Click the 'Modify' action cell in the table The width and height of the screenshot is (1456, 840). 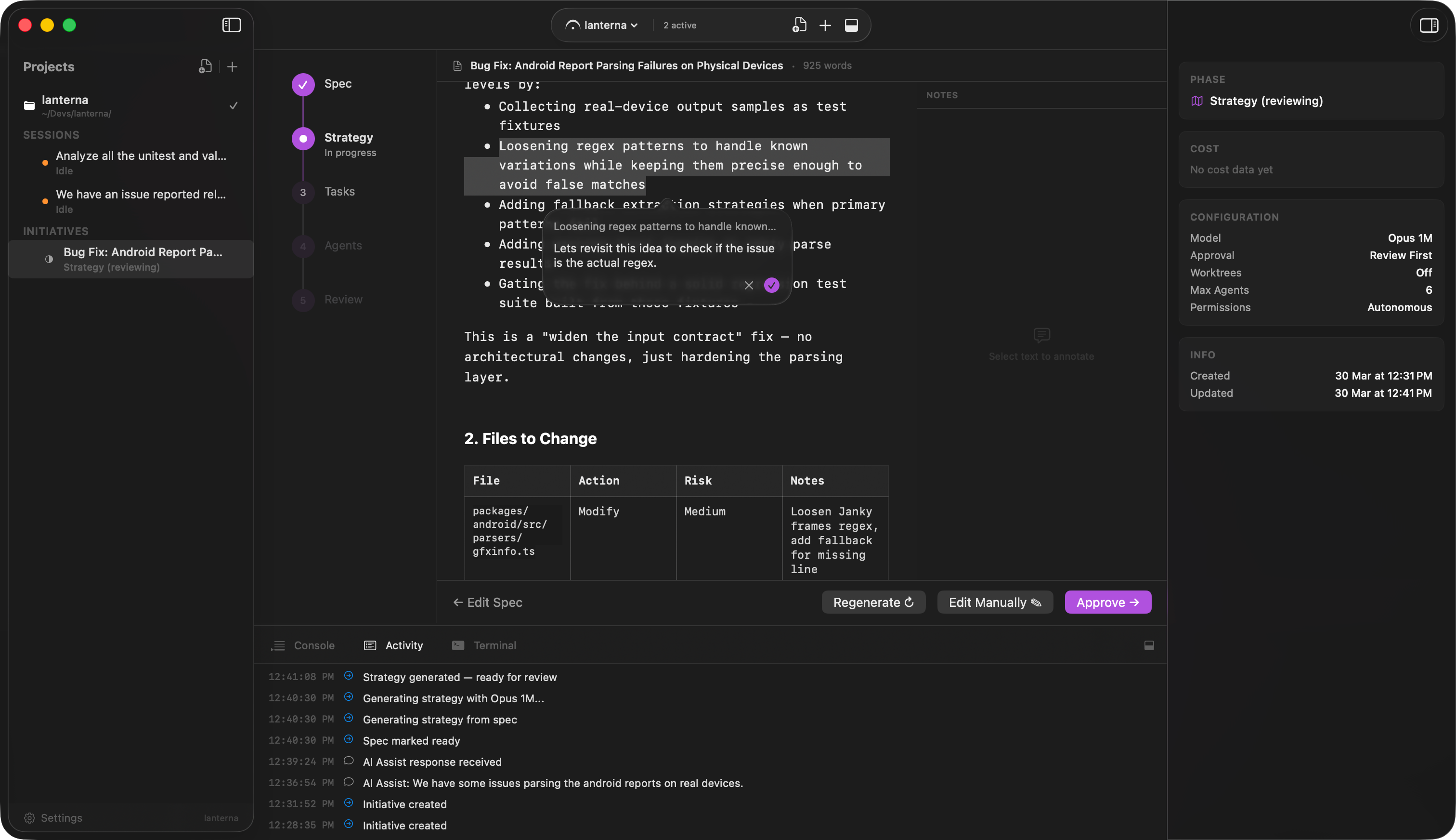pos(623,538)
